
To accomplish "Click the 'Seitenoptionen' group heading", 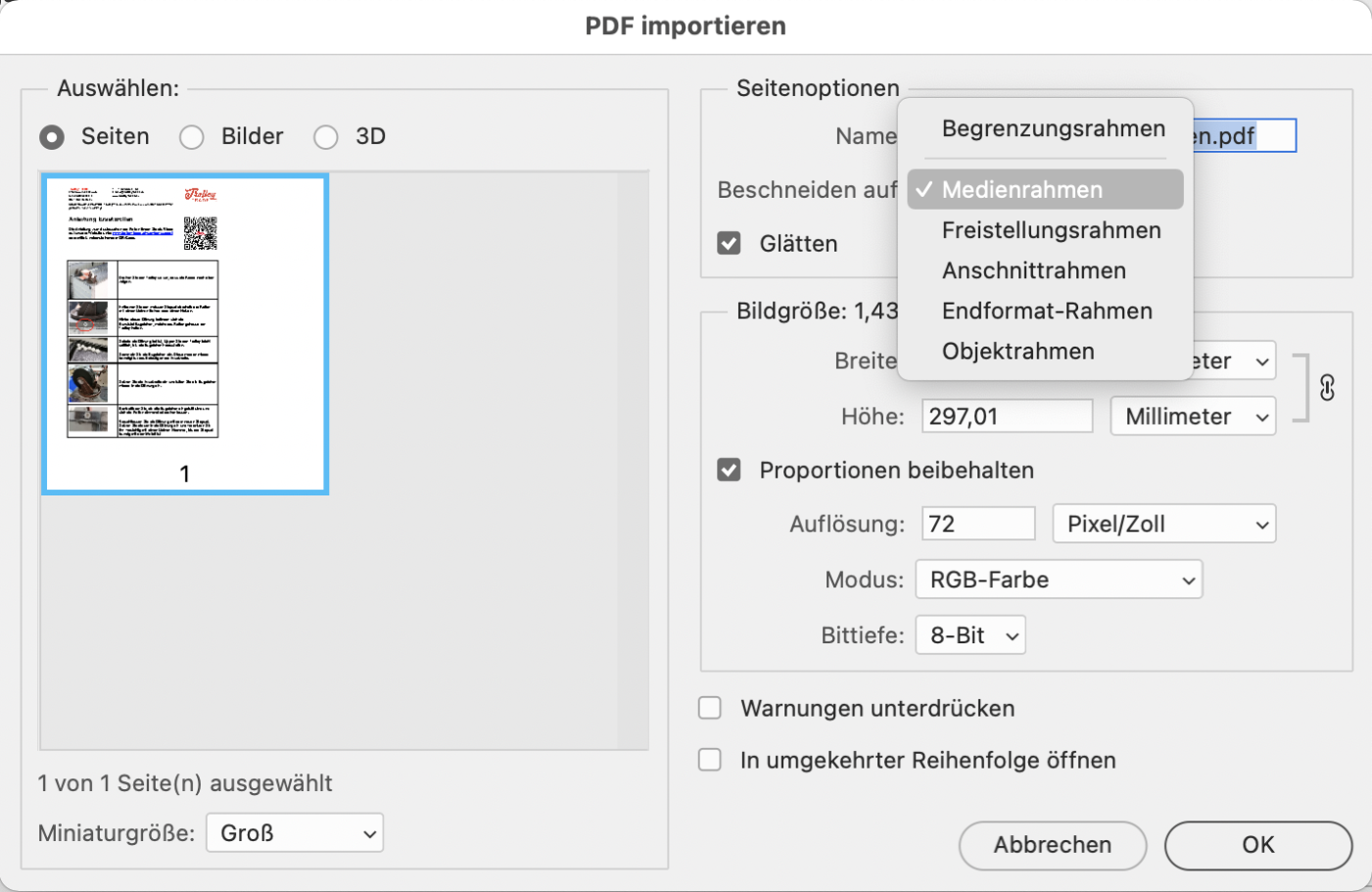I will point(818,88).
